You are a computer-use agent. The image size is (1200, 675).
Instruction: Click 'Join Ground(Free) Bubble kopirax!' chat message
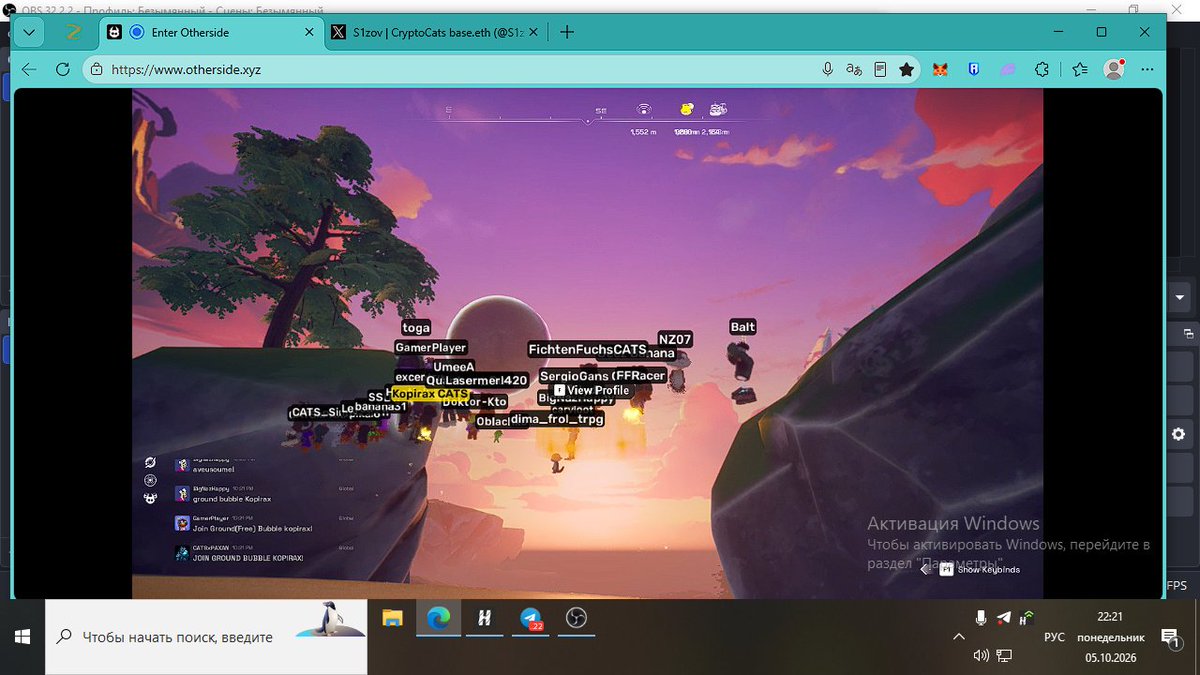tap(251, 528)
